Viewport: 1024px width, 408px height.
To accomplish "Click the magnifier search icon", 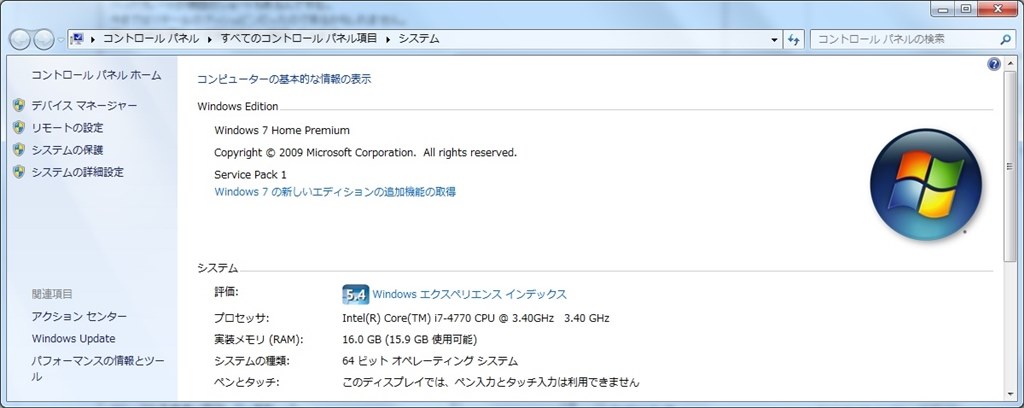I will point(1005,39).
